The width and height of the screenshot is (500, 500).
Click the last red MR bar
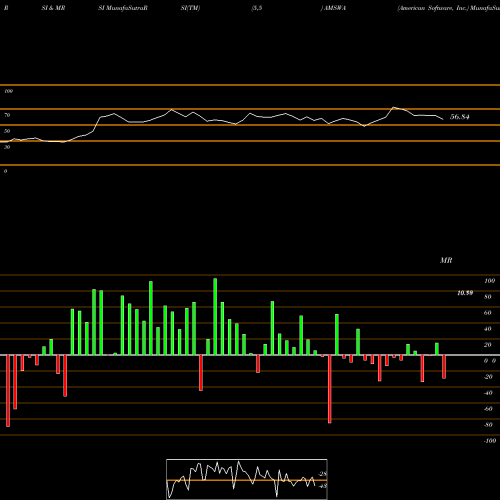[x=444, y=367]
